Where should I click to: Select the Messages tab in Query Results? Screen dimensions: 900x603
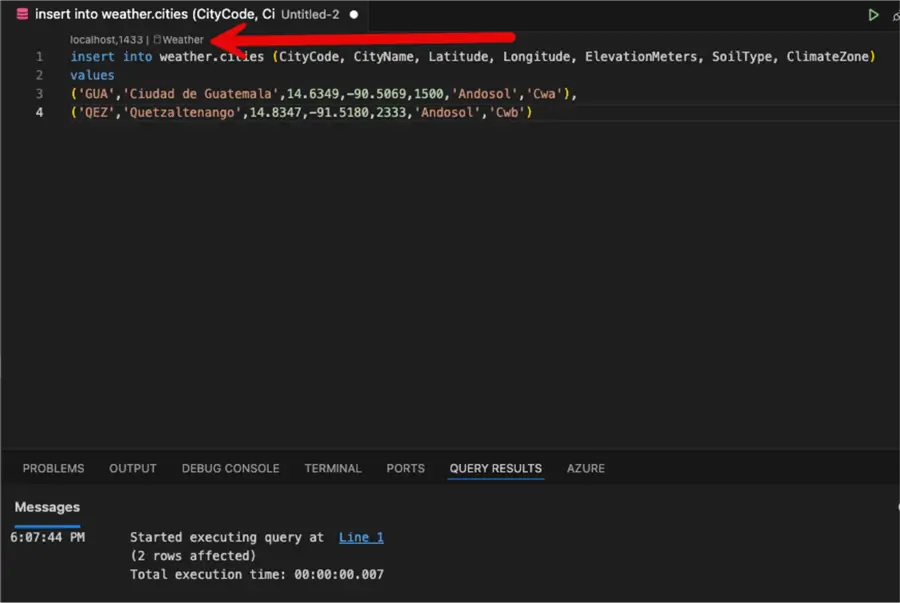click(x=46, y=507)
